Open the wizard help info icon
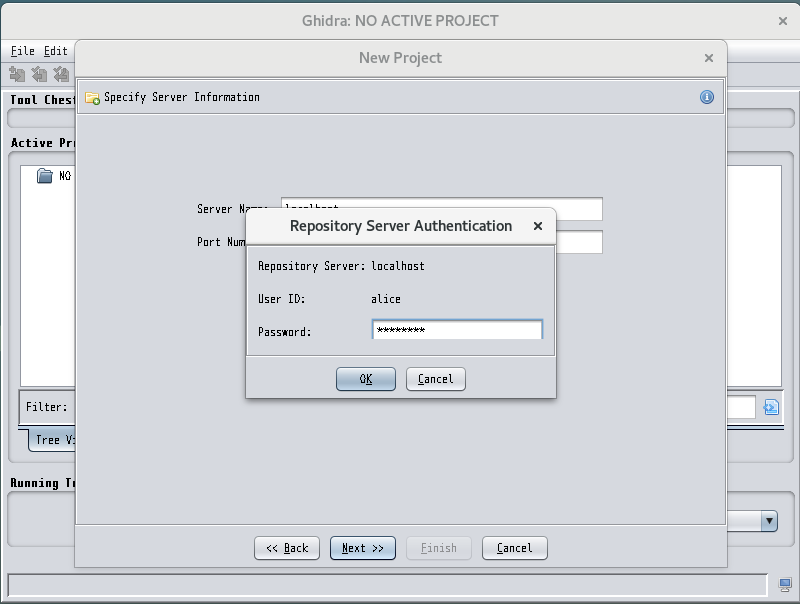 pyautogui.click(x=707, y=97)
